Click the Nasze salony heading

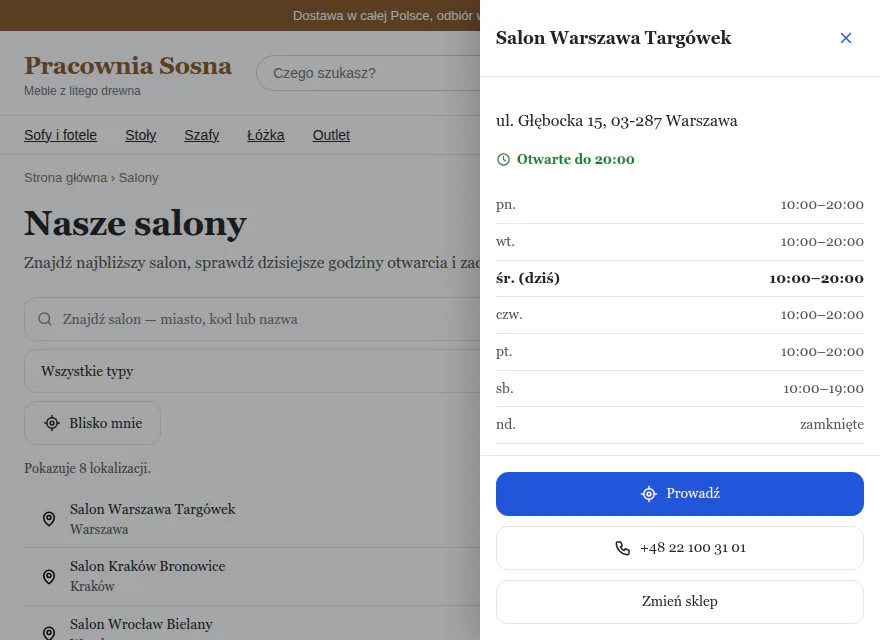[135, 223]
